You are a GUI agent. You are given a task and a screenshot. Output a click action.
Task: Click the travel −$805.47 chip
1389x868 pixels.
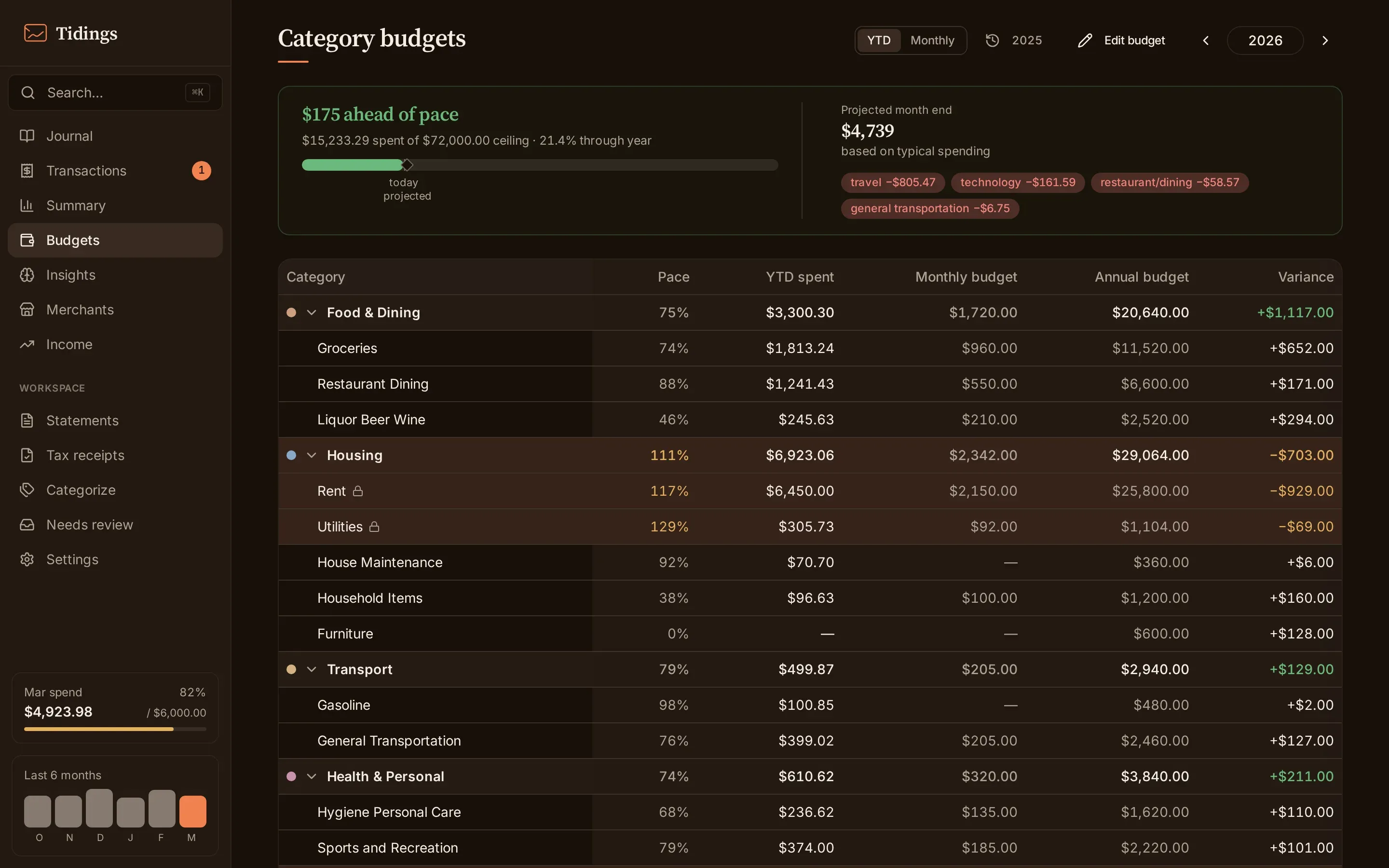pos(893,183)
